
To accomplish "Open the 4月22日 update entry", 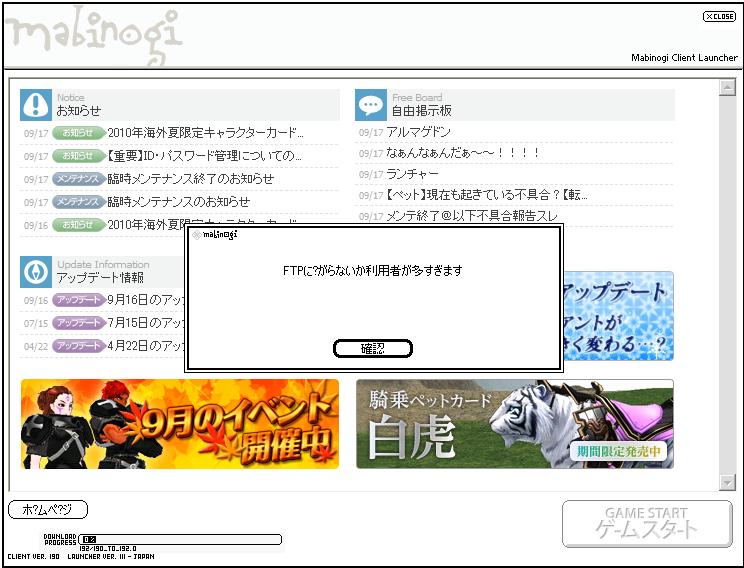I will [146, 345].
